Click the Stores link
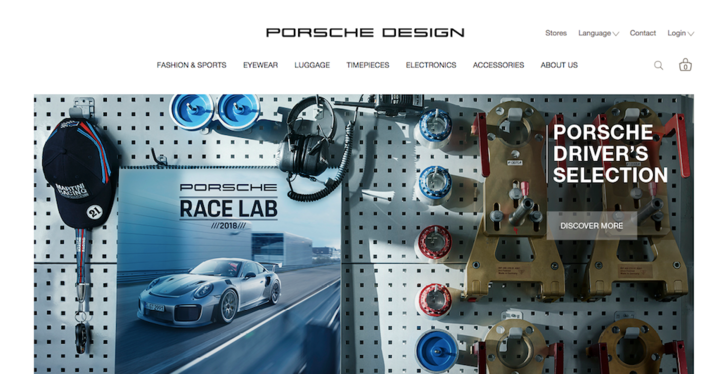The height and width of the screenshot is (374, 720). coord(556,33)
